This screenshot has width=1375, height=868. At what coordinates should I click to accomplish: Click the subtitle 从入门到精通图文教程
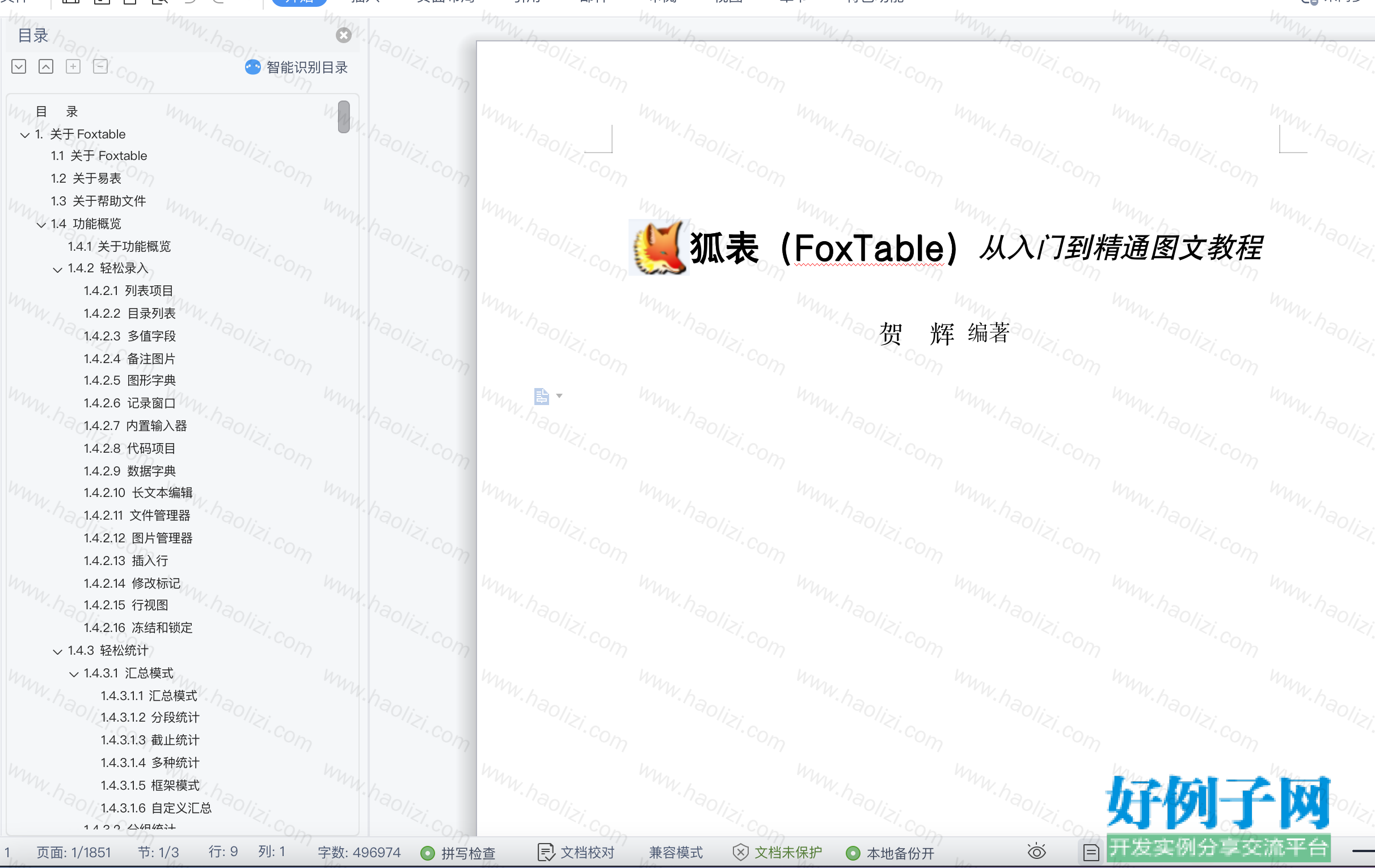pyautogui.click(x=1121, y=248)
